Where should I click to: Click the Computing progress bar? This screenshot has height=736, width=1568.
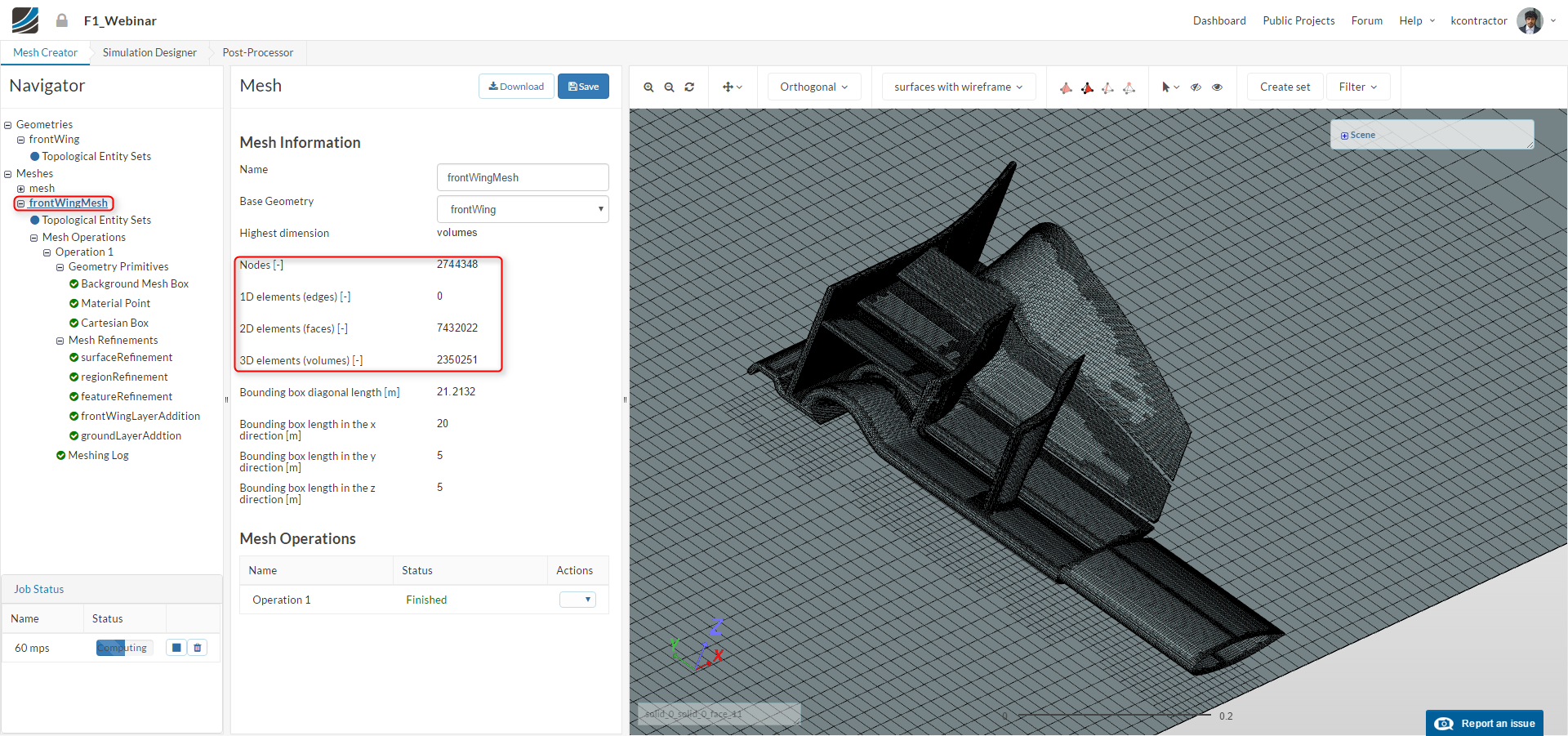point(124,648)
